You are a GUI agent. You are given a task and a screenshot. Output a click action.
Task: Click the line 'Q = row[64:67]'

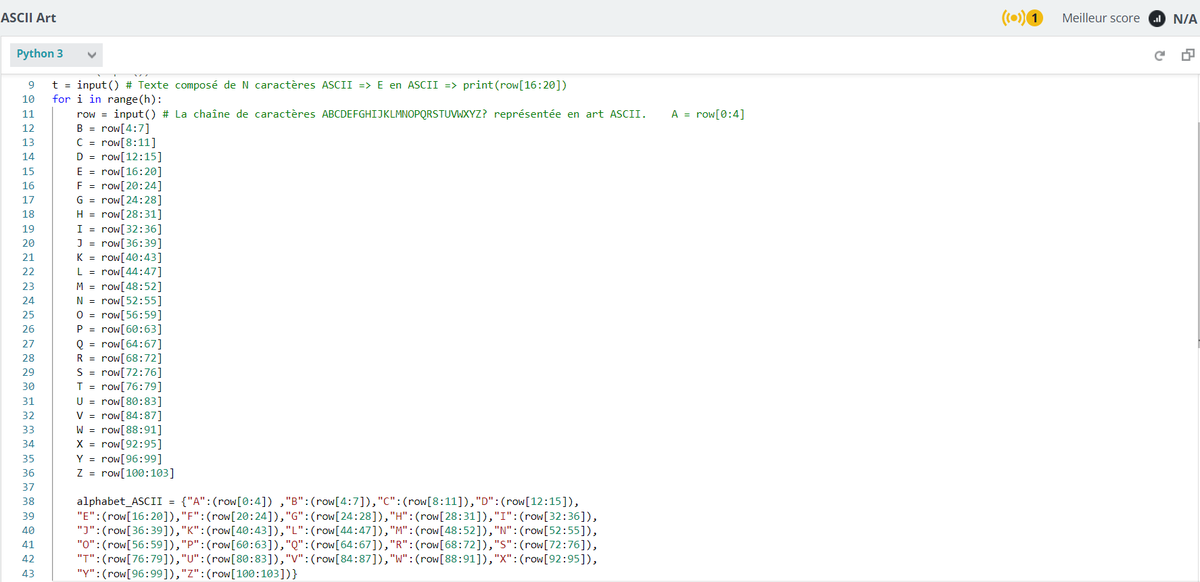[120, 344]
